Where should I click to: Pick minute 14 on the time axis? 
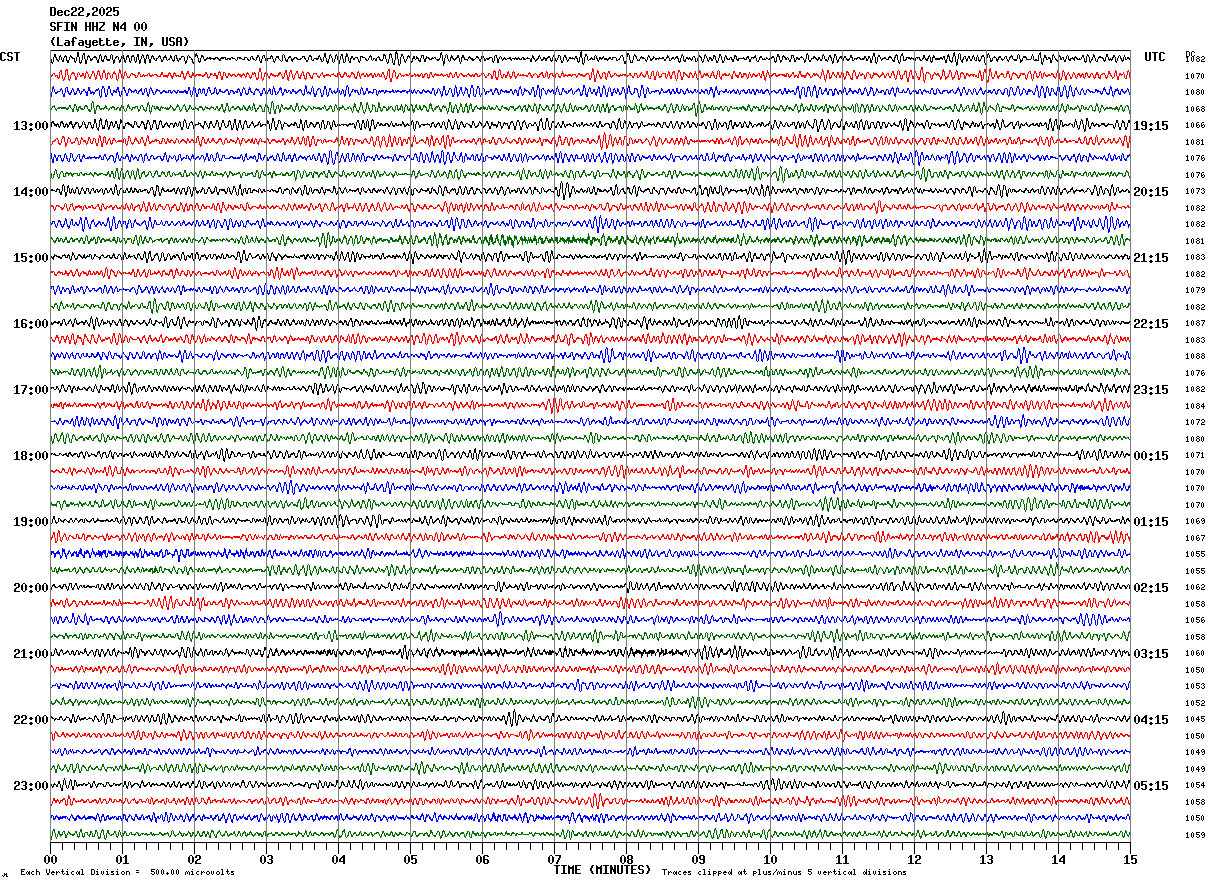coord(1058,859)
